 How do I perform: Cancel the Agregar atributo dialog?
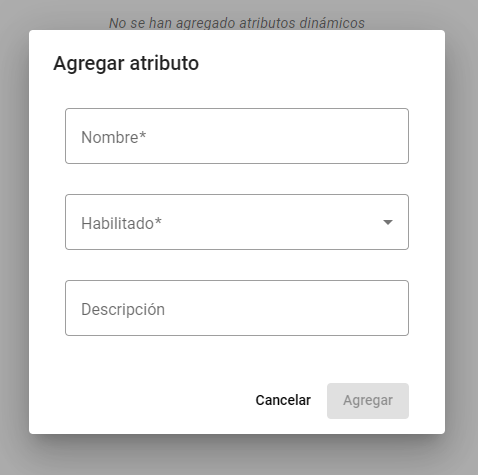point(283,400)
